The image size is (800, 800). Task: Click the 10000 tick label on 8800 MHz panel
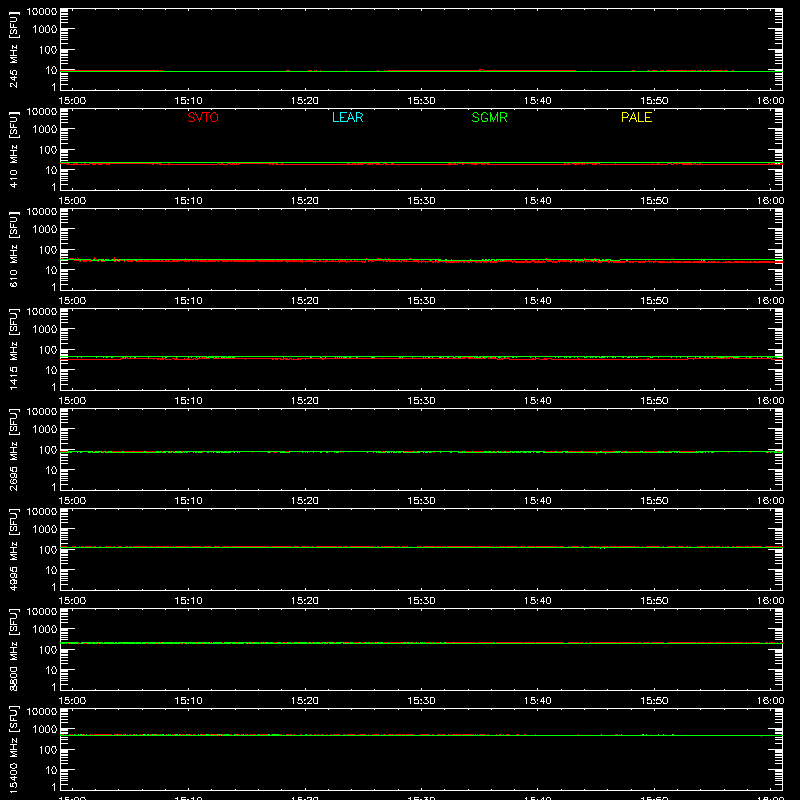(x=42, y=612)
